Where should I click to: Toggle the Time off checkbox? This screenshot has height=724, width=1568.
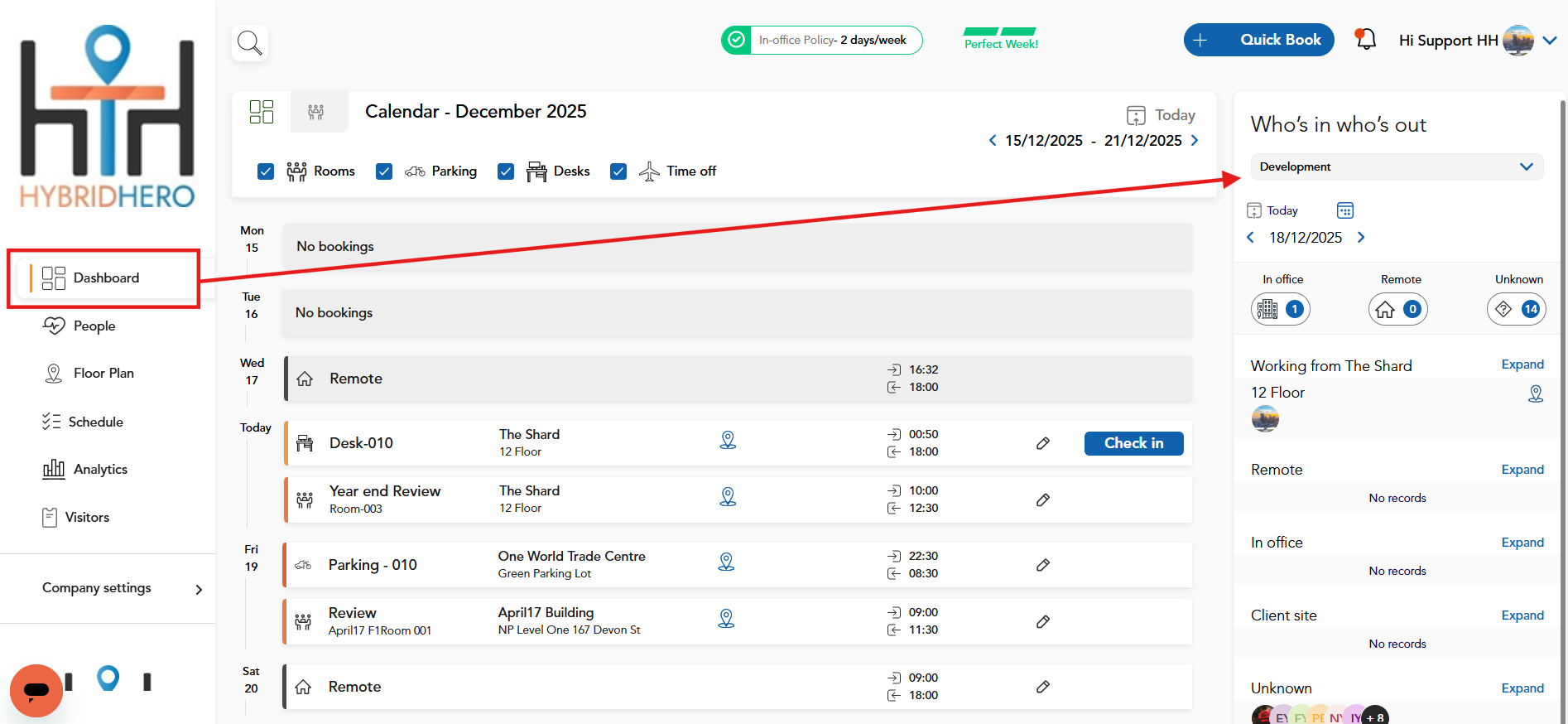[618, 171]
